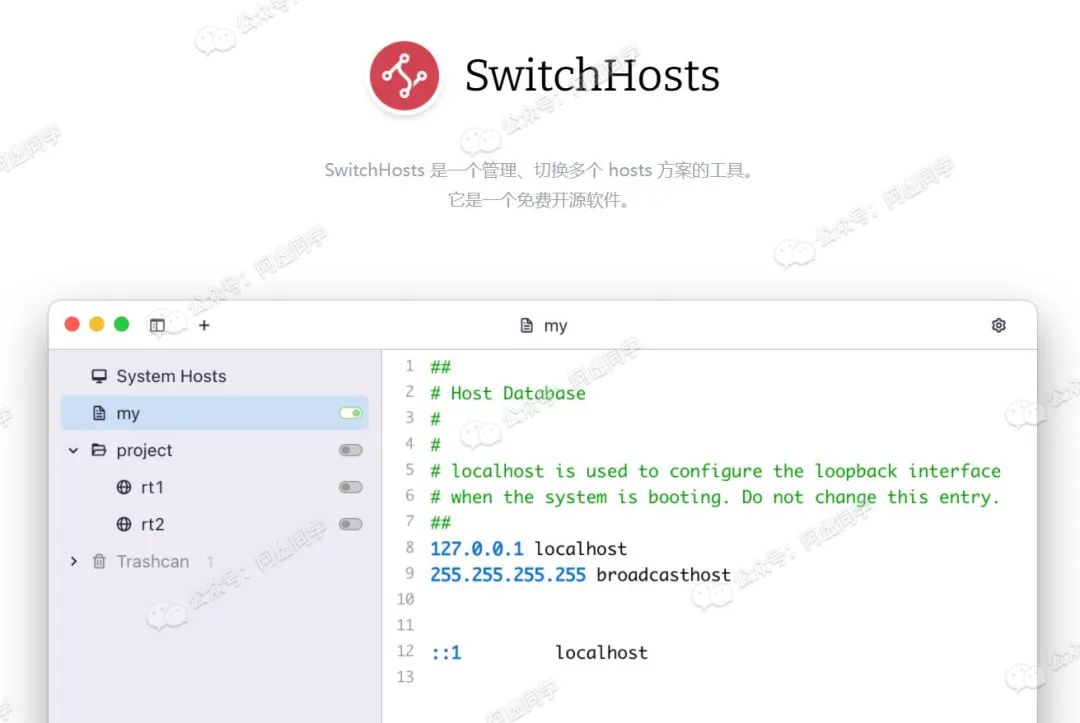Click the Chinese description line beginning SwitchHosts
Image resolution: width=1080 pixels, height=723 pixels.
coord(539,169)
